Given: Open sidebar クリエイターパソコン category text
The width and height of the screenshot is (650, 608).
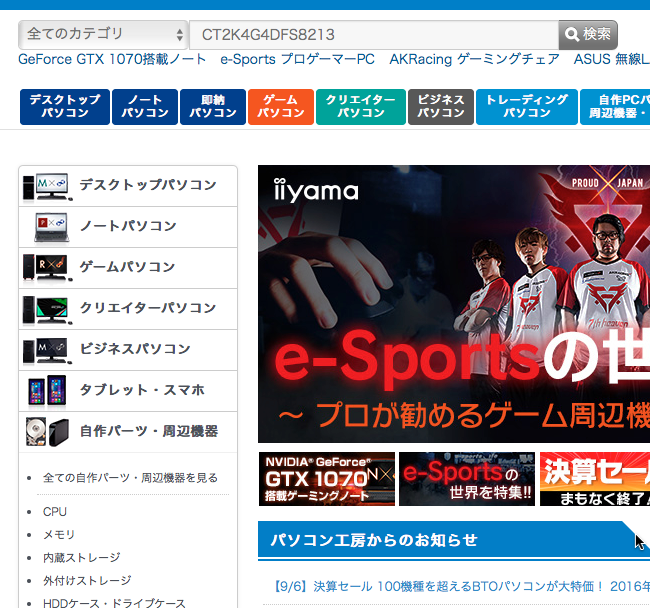Looking at the screenshot, I should [148, 308].
